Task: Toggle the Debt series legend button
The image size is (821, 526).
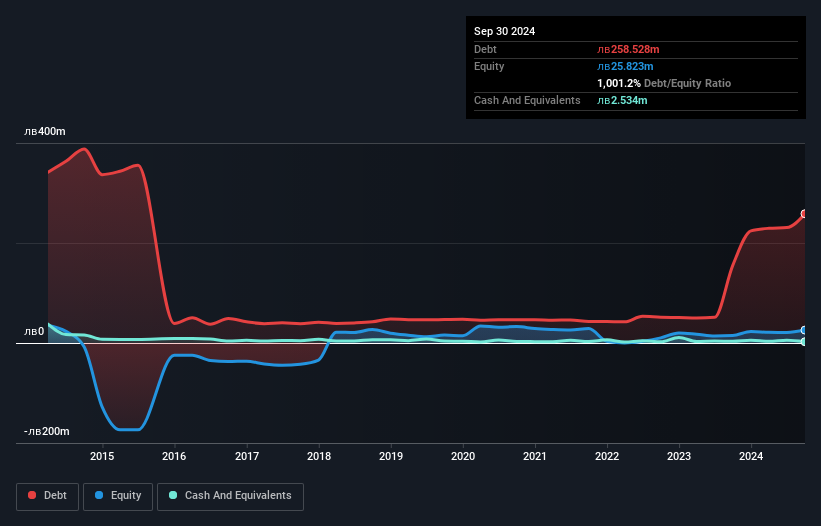Action: point(48,496)
